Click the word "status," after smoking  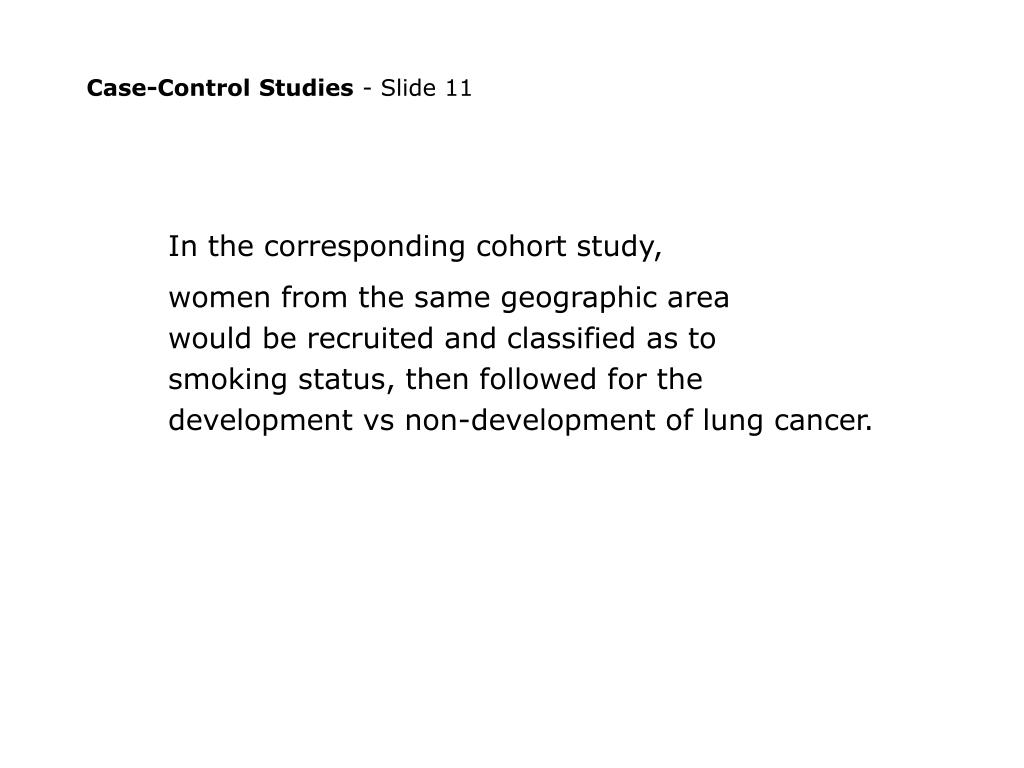point(346,380)
